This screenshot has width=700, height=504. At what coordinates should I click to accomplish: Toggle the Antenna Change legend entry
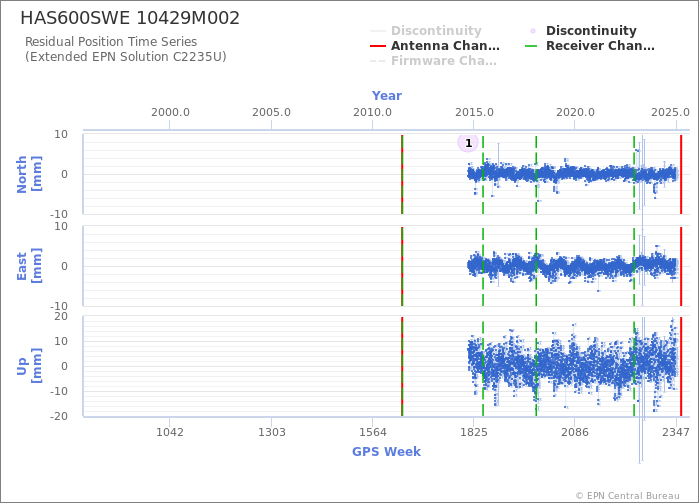pyautogui.click(x=435, y=46)
